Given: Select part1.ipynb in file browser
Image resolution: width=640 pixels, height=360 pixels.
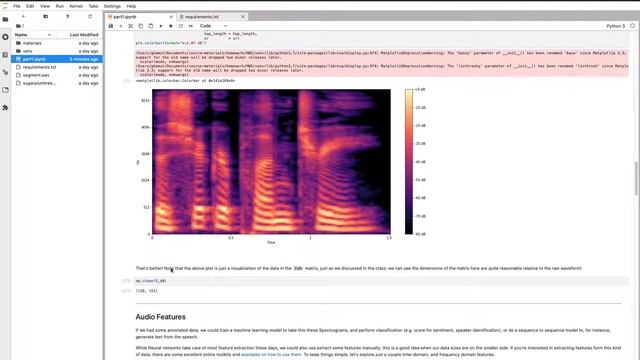Looking at the screenshot, I should point(57,59).
